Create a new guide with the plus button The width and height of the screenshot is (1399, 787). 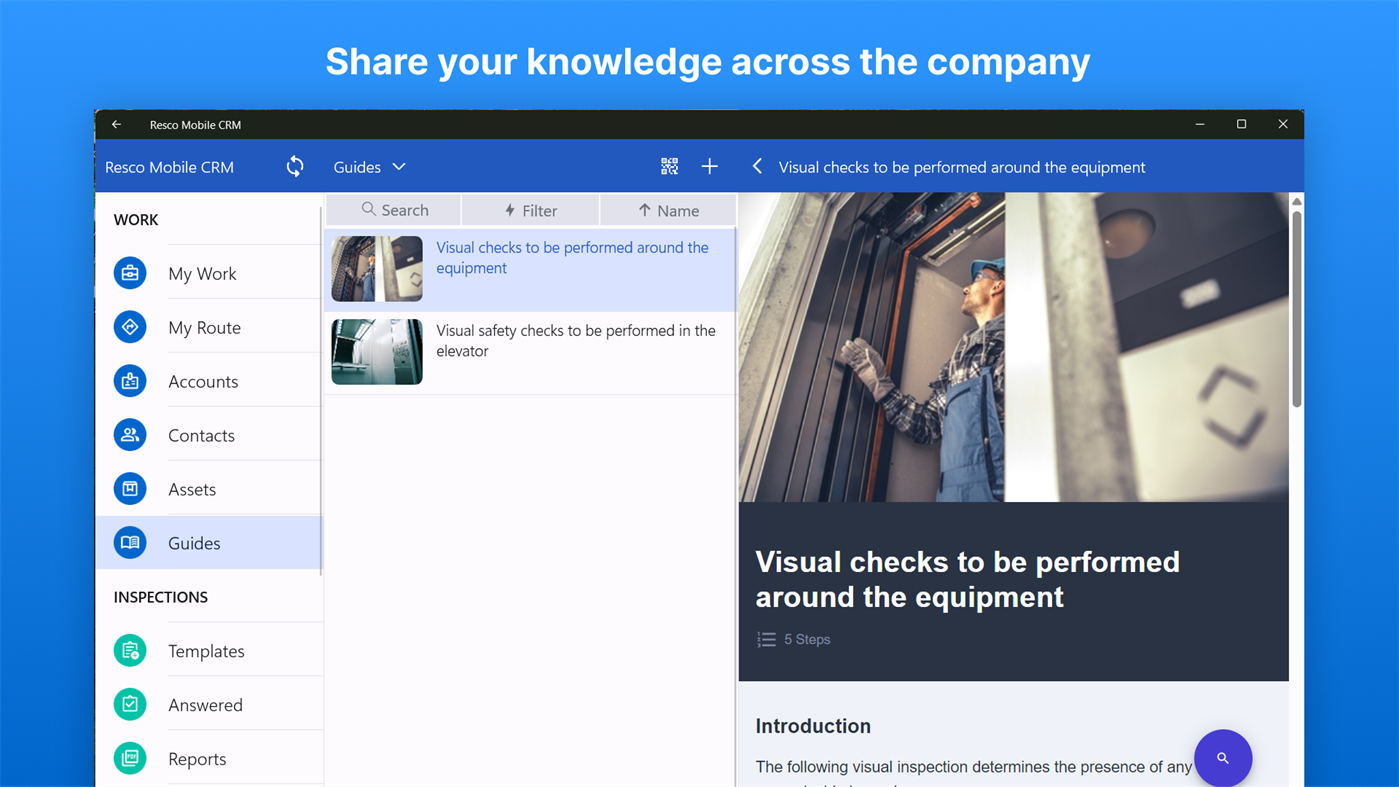click(710, 166)
